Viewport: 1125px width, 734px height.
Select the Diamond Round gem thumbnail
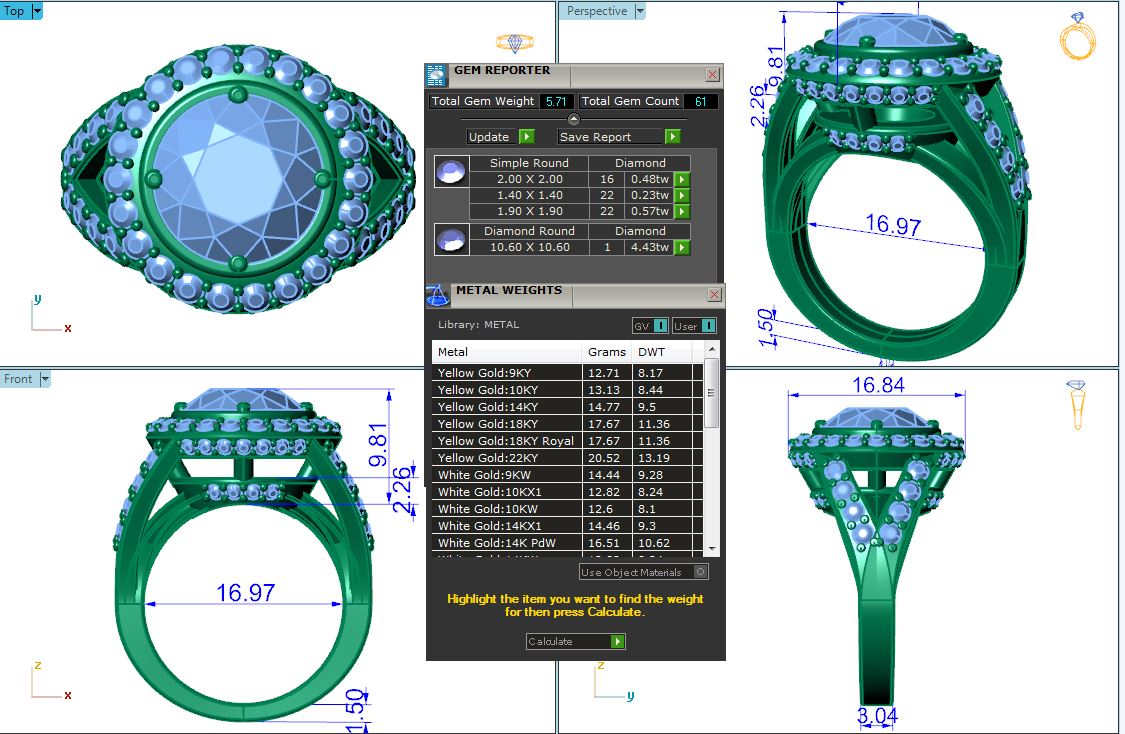(451, 240)
